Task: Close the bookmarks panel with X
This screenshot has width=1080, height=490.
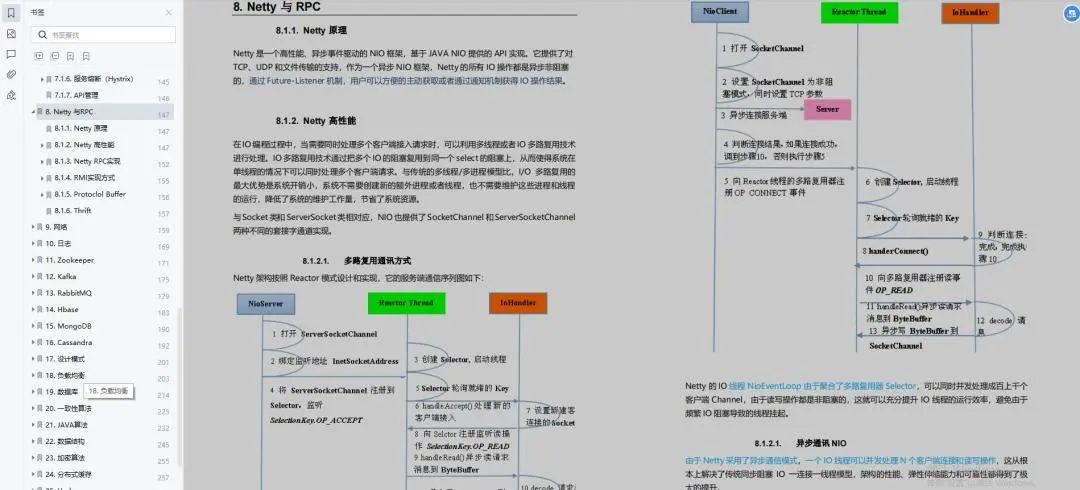Action: click(x=169, y=12)
